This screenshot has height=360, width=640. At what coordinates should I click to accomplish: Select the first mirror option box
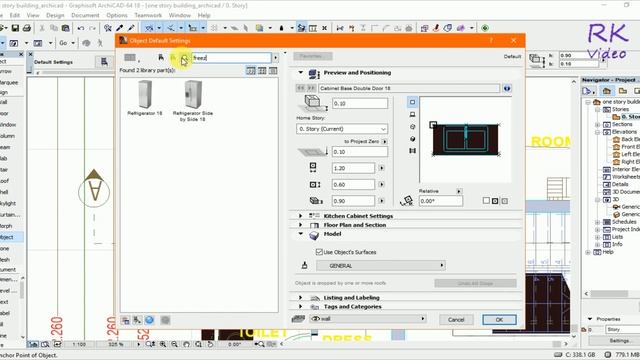tap(486, 201)
